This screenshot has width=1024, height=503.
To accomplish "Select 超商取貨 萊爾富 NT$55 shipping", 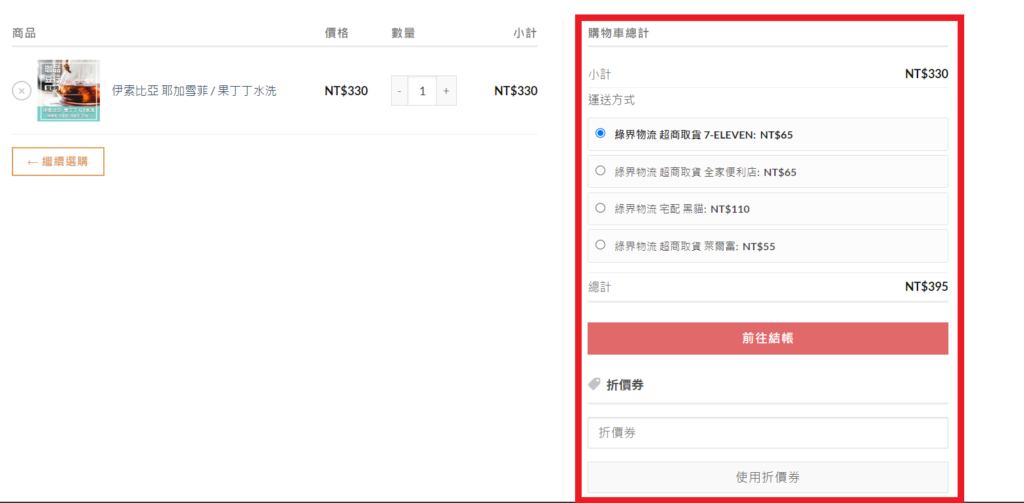I will pos(600,245).
